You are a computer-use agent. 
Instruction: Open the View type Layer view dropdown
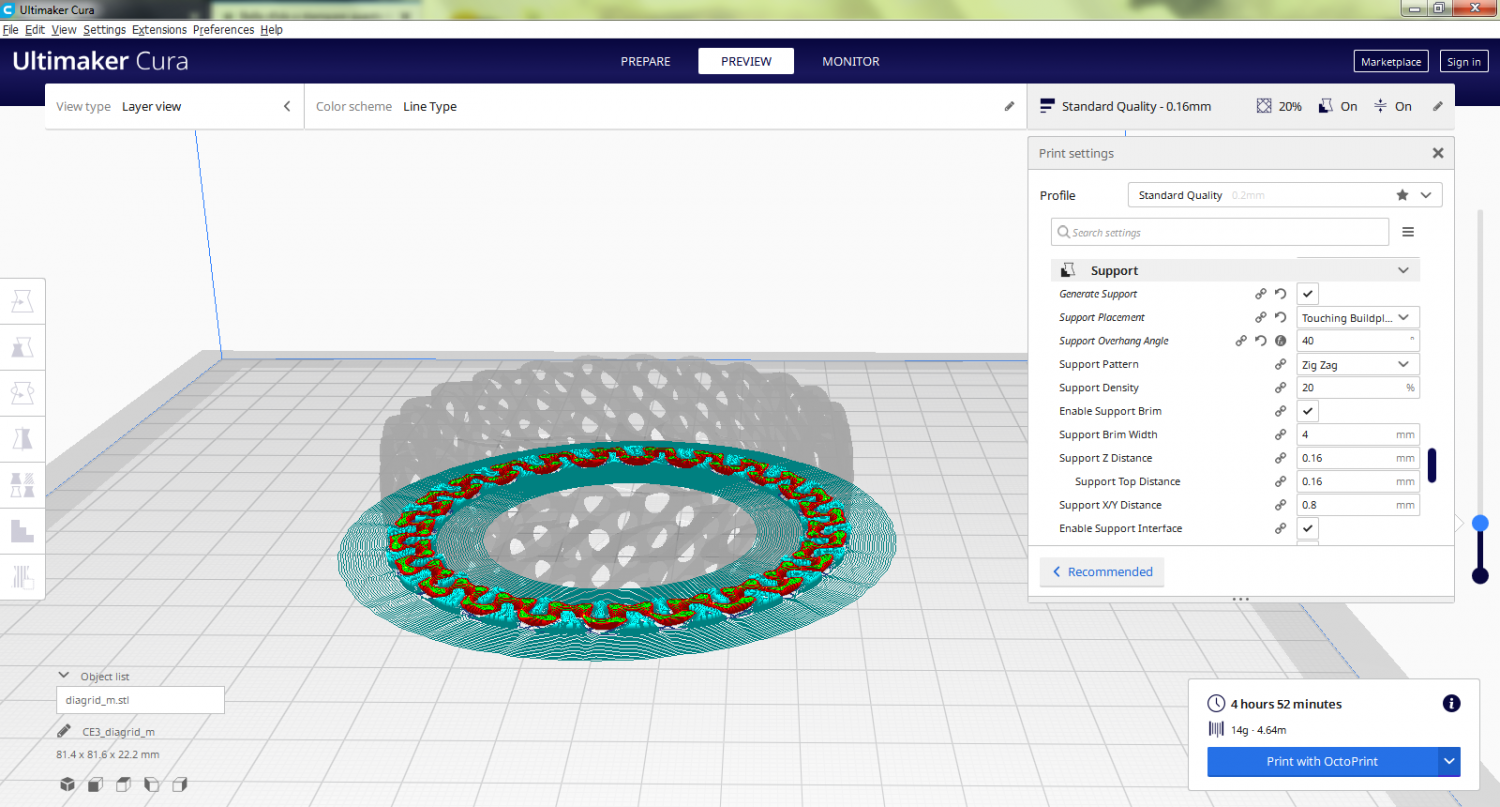pyautogui.click(x=176, y=106)
